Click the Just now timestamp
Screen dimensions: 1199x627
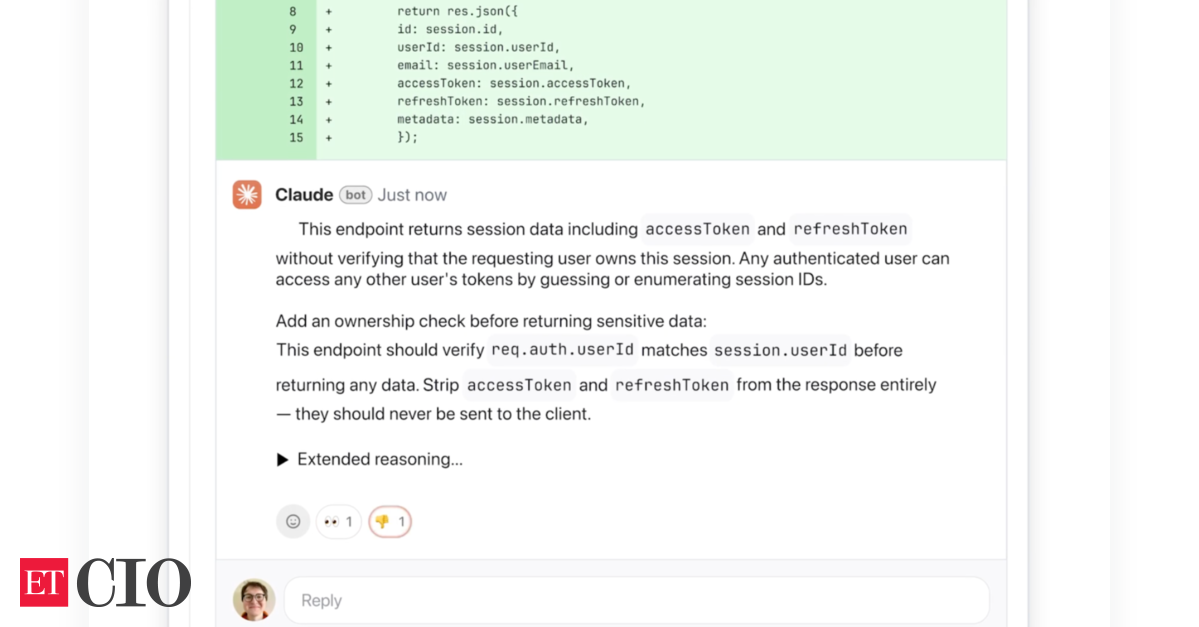(412, 195)
